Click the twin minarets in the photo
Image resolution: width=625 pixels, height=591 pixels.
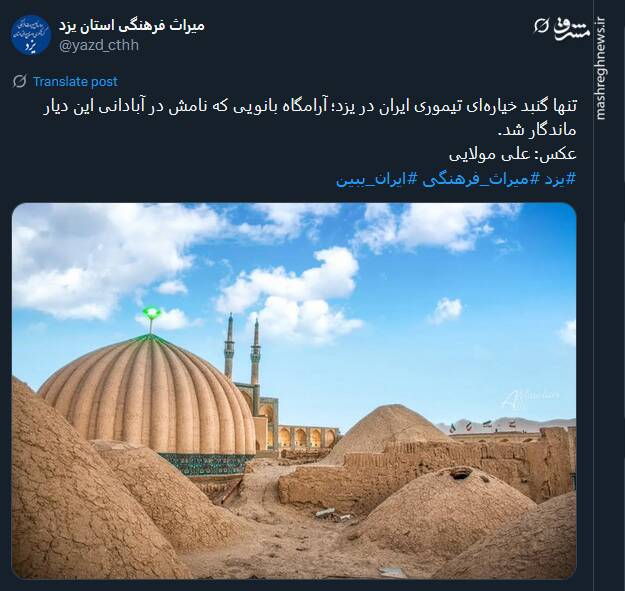coord(242,351)
